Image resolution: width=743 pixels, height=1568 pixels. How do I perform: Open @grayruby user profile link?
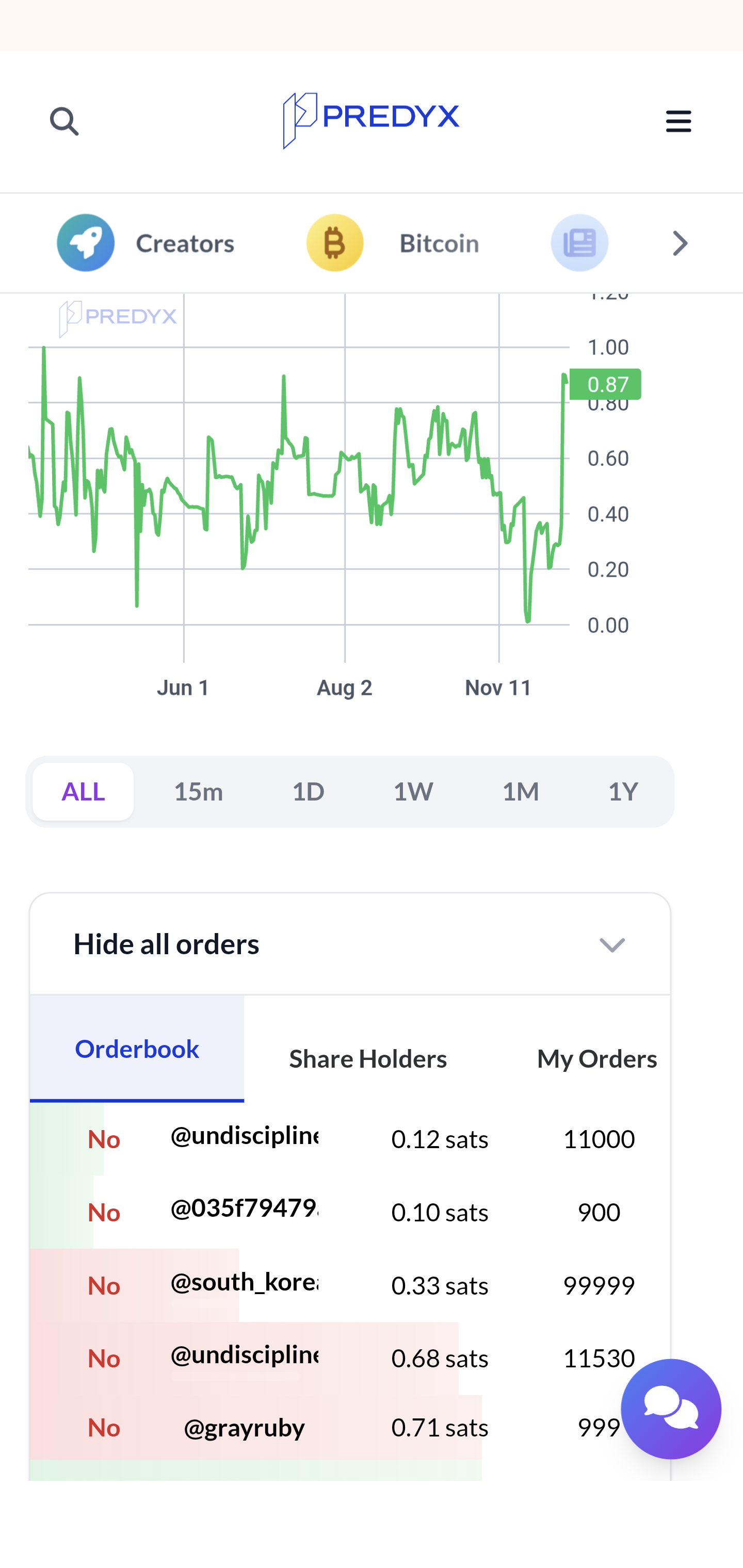(244, 1427)
